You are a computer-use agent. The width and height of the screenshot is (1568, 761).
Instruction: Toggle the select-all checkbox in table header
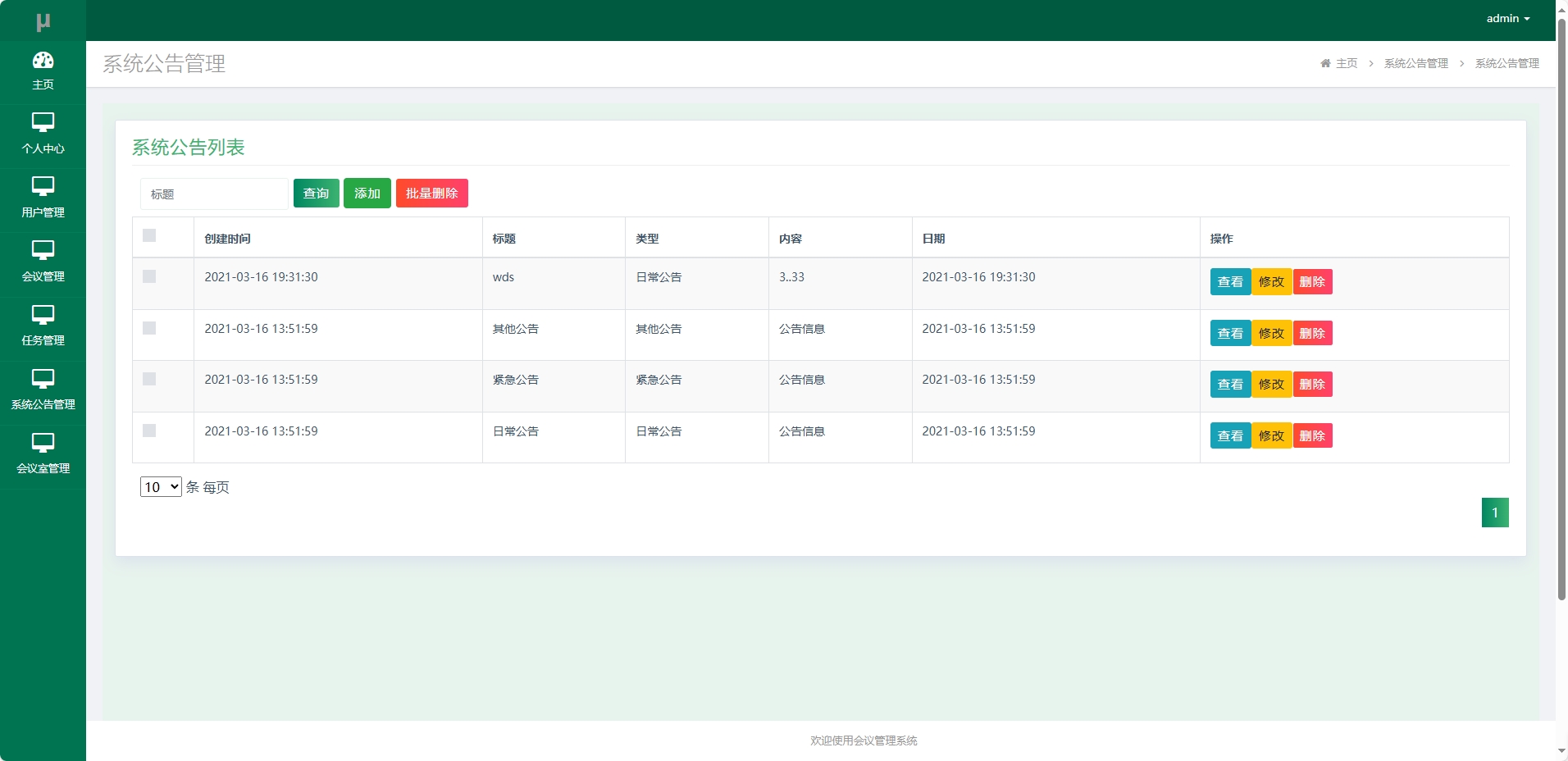tap(149, 236)
